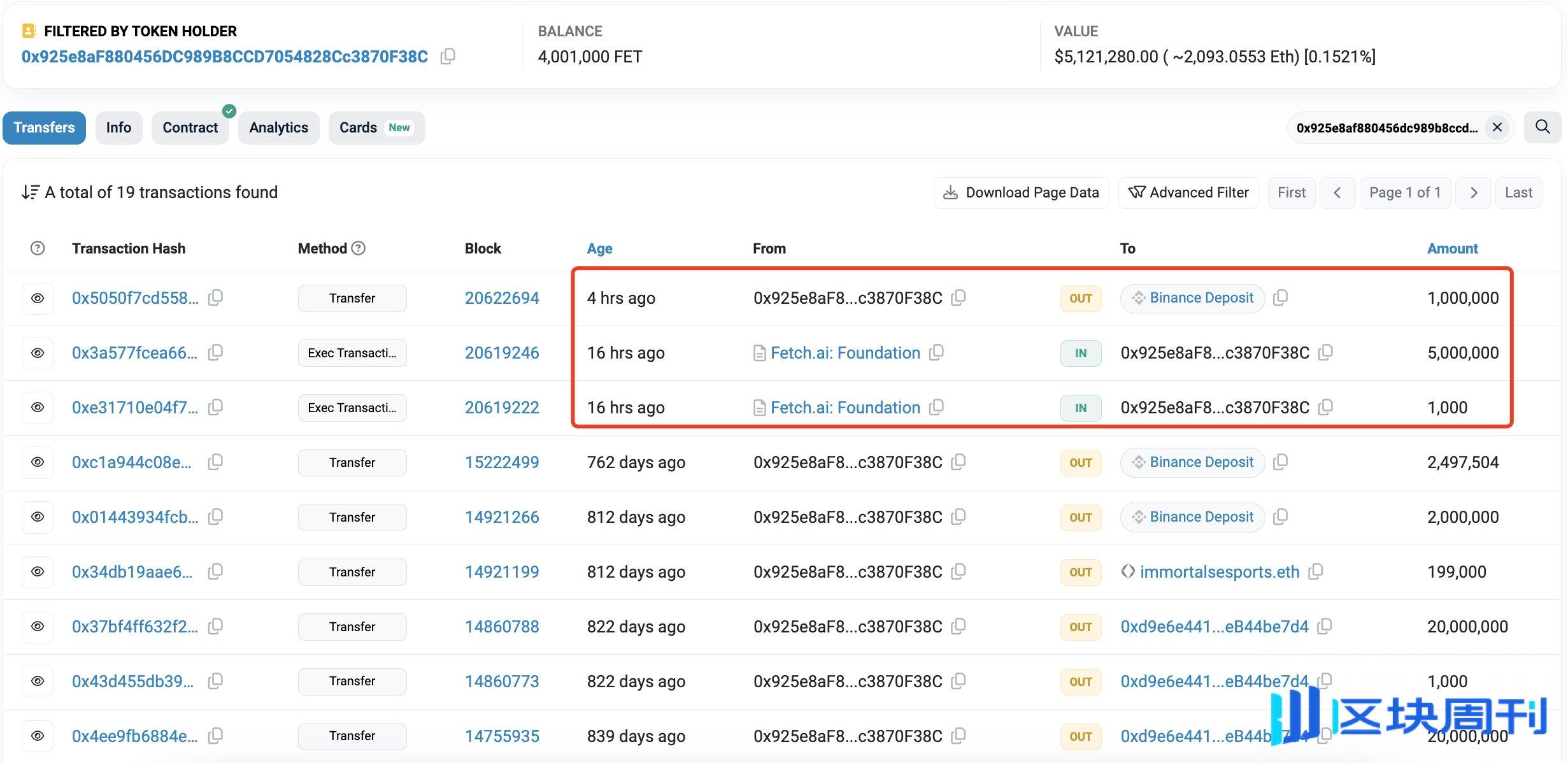Download Page Data
Screen dimensions: 1568x763
click(x=1021, y=192)
